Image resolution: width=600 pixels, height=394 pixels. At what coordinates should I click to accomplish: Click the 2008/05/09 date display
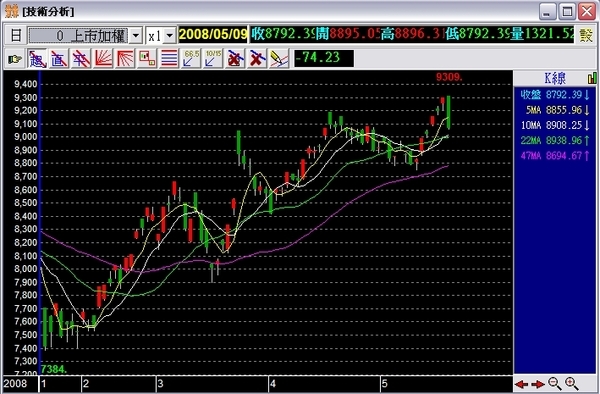point(213,34)
